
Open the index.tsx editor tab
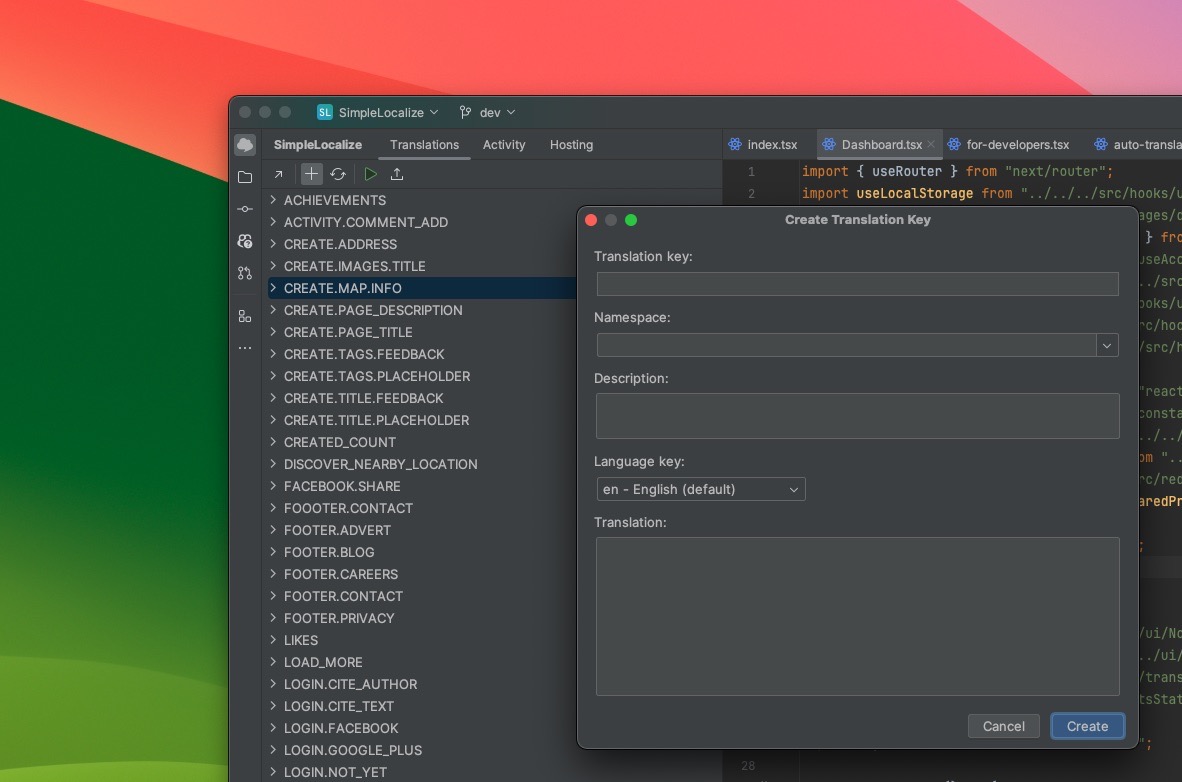[764, 144]
